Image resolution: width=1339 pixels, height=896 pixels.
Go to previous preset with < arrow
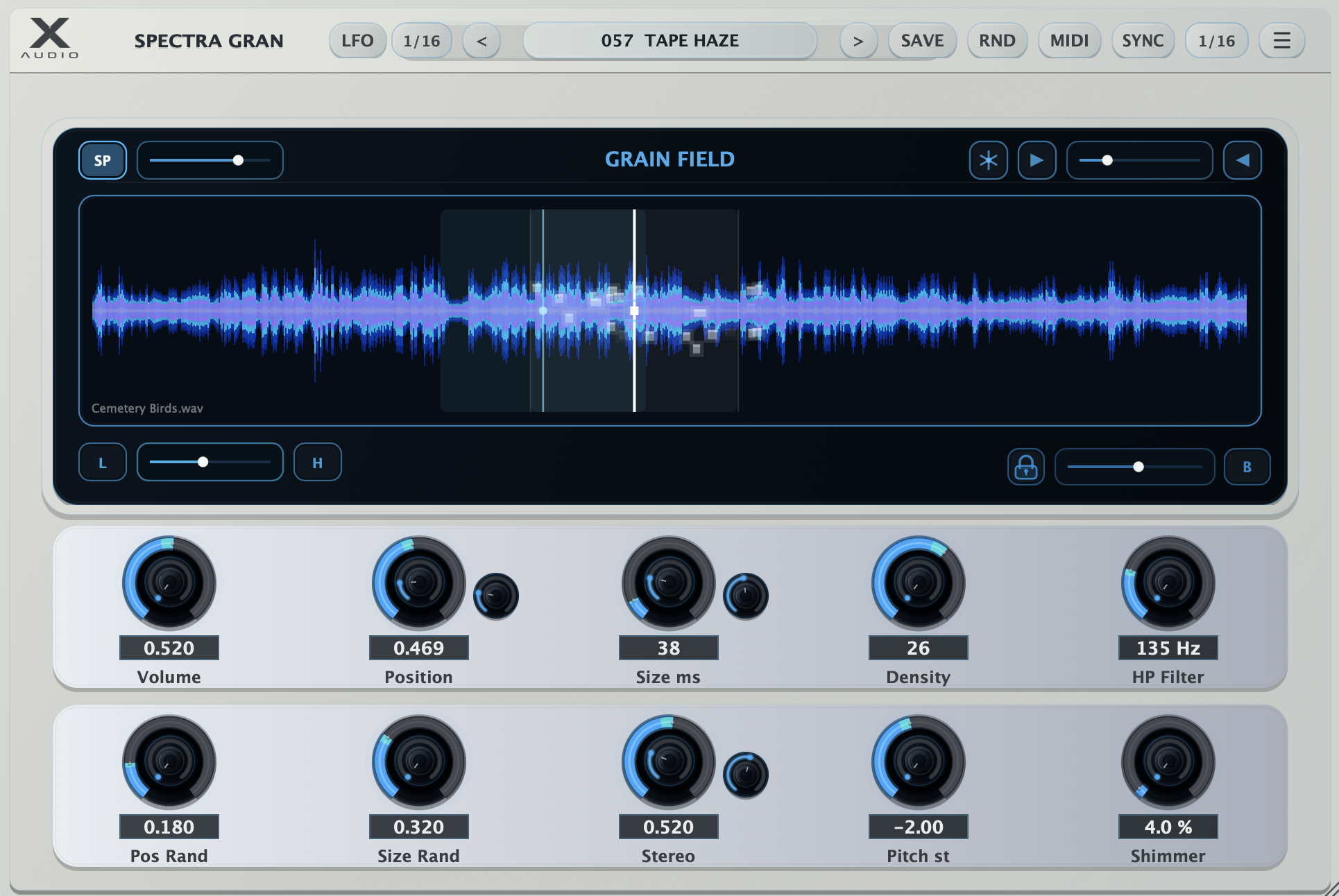[x=481, y=41]
